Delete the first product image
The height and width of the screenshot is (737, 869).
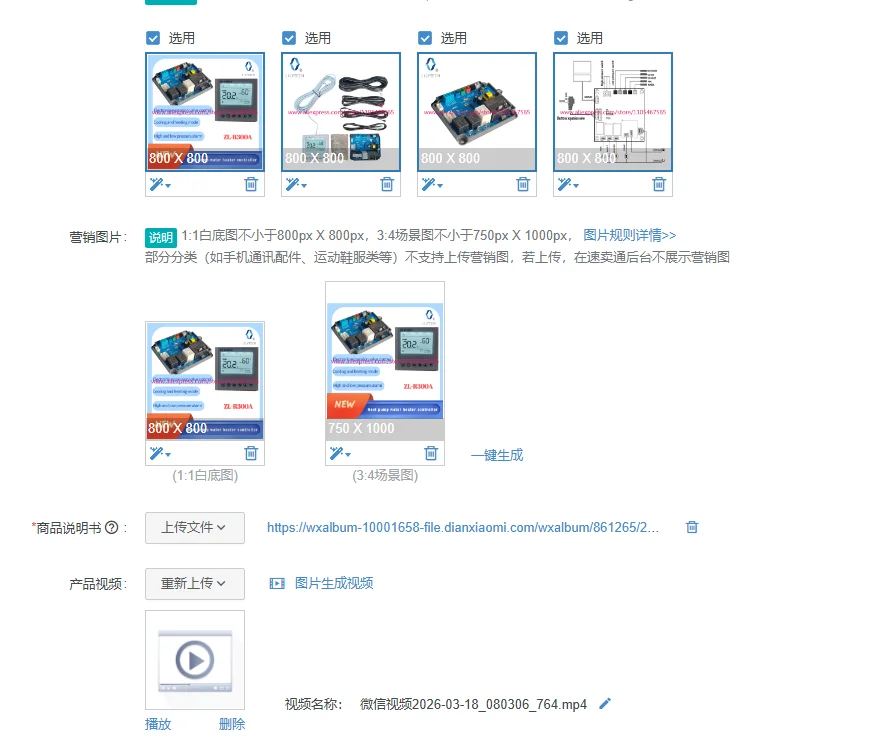tap(251, 184)
